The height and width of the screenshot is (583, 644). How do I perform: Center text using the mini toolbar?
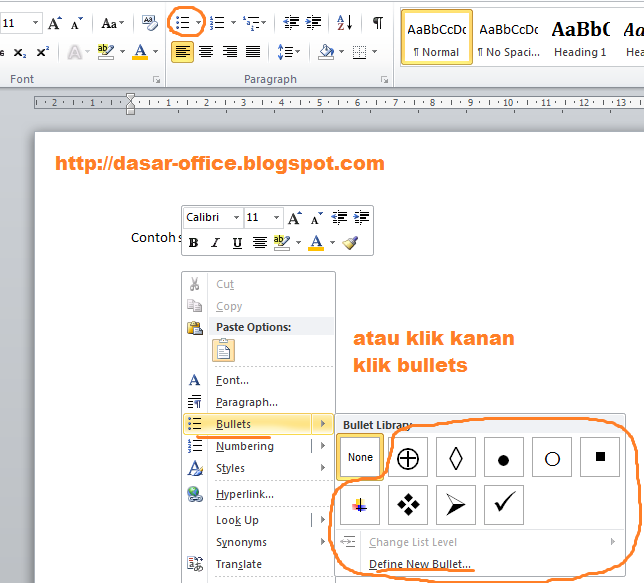coord(260,243)
